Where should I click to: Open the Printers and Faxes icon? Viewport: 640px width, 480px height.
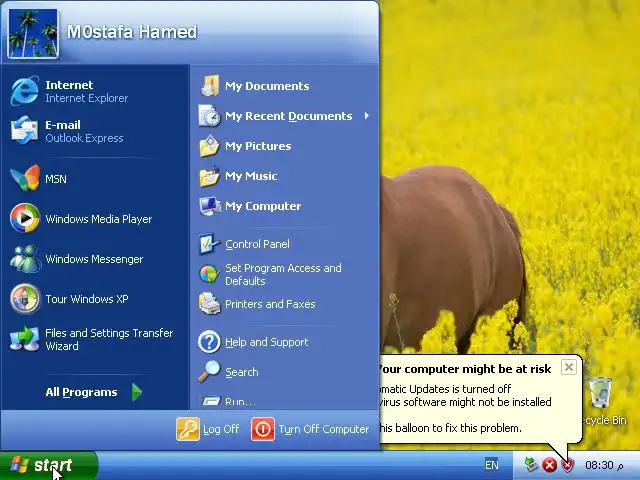(x=210, y=304)
